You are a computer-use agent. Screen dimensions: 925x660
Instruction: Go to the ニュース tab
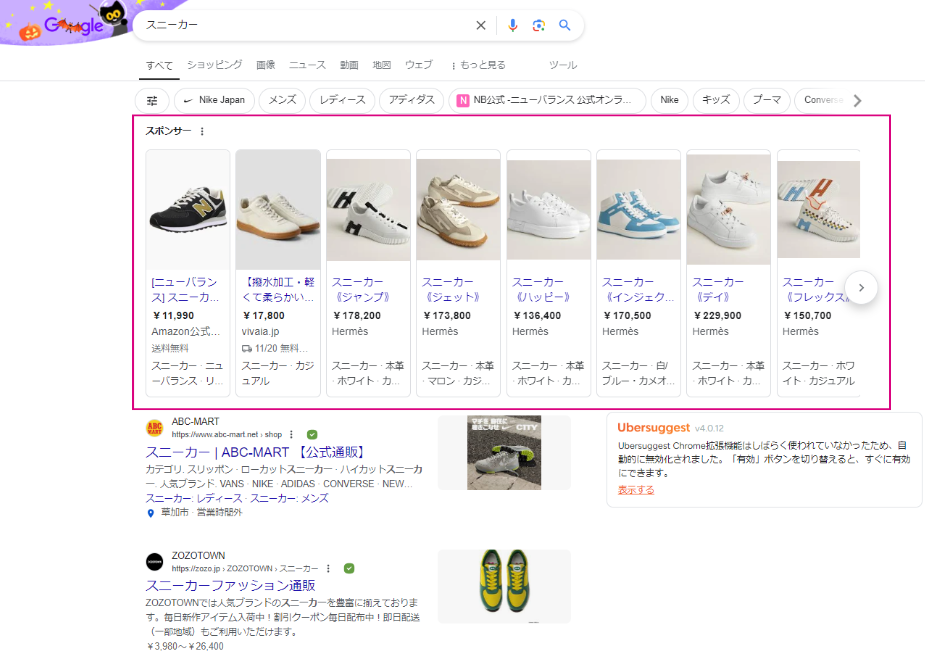point(307,65)
